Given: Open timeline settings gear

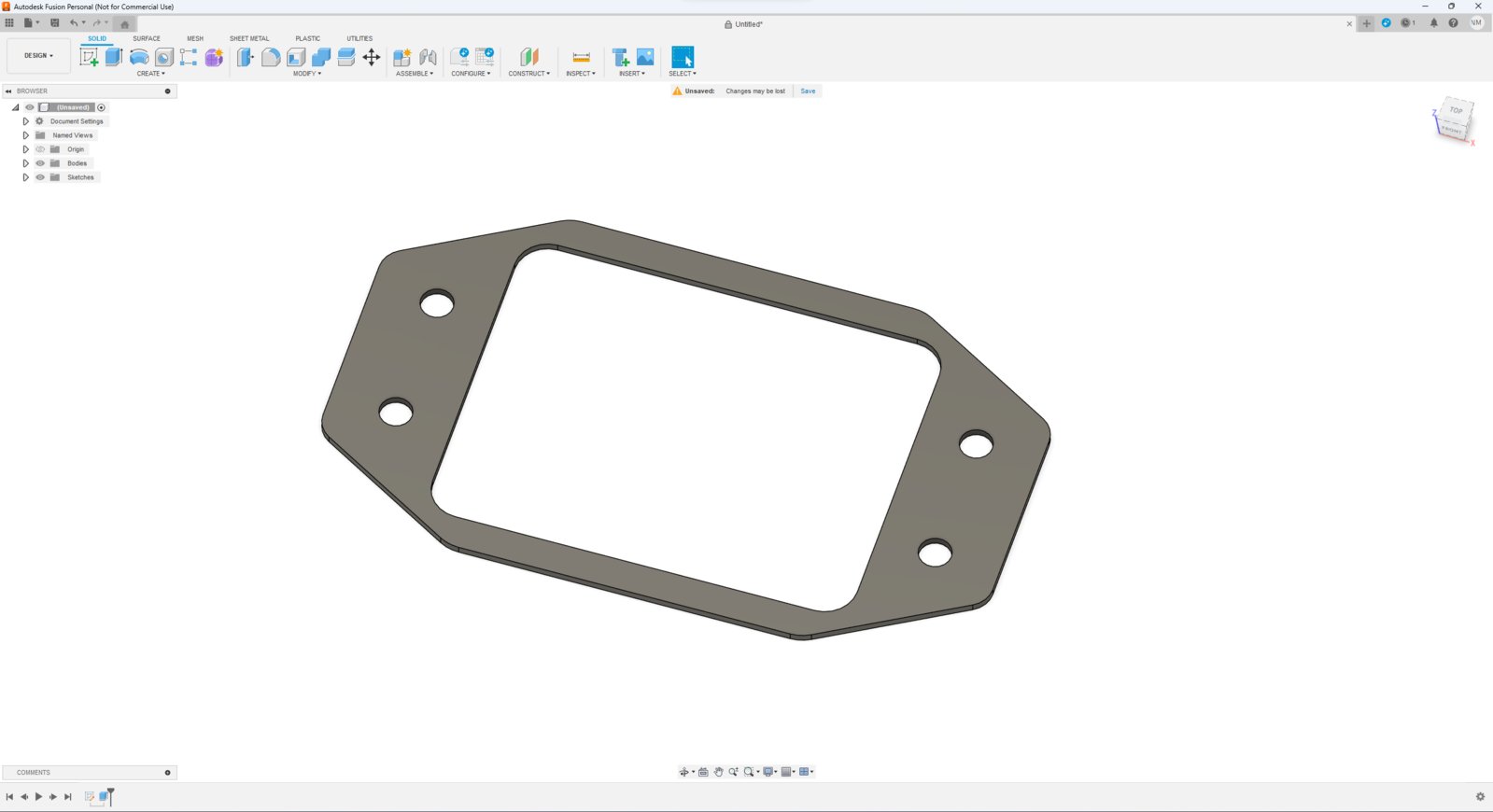Looking at the screenshot, I should (1480, 796).
